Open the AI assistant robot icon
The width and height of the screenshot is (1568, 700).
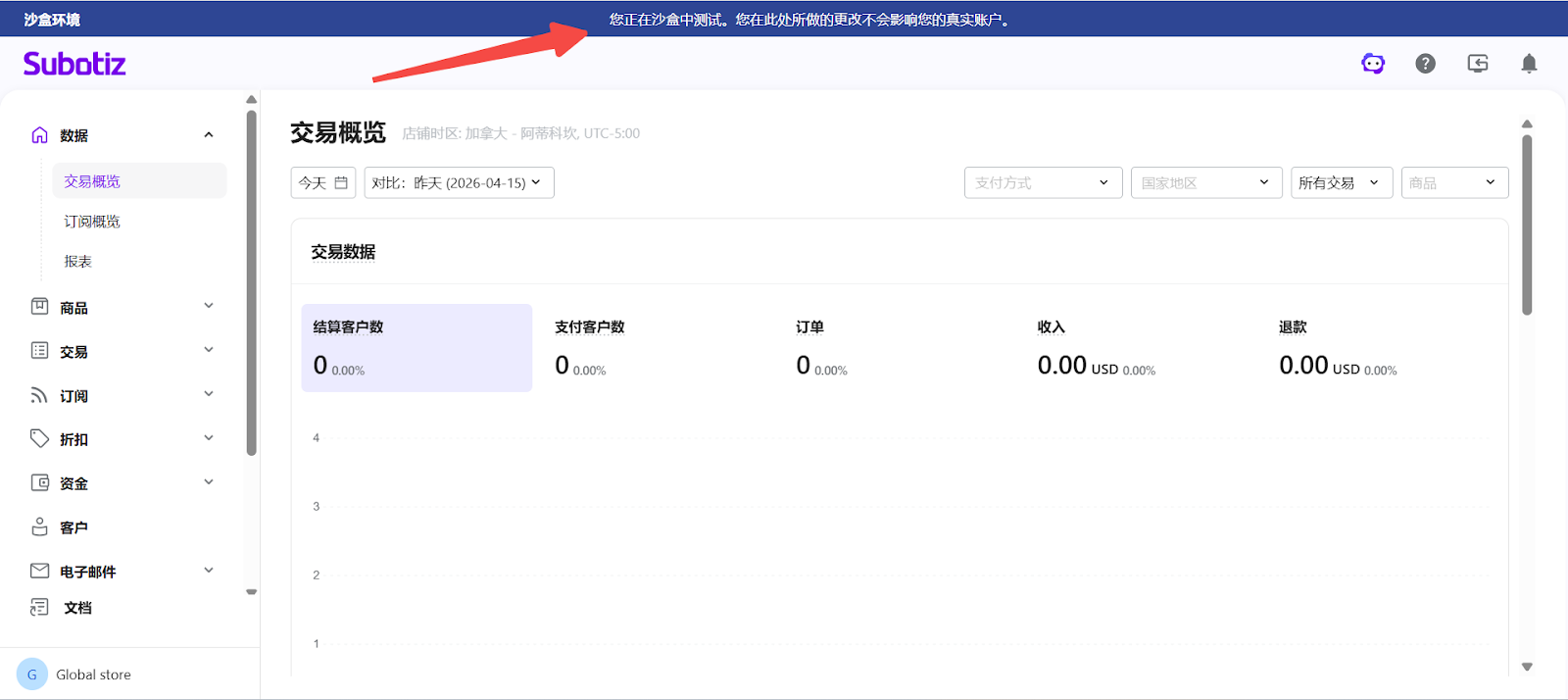1373,64
